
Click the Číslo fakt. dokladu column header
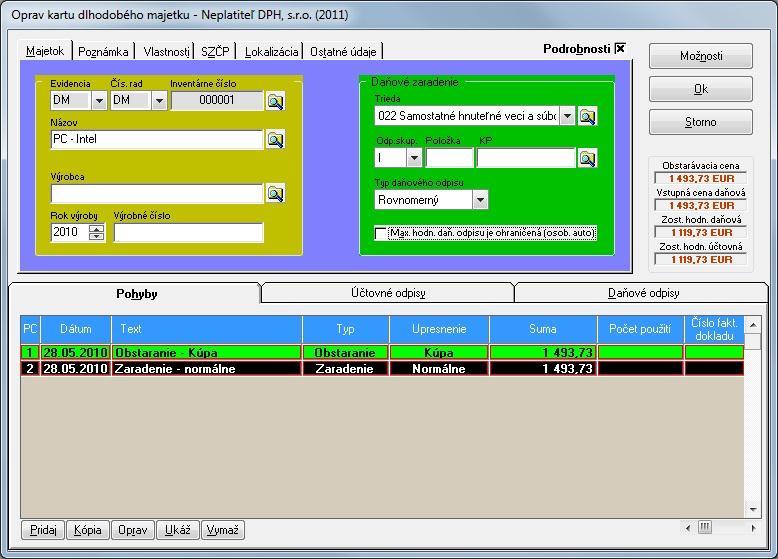tap(714, 329)
